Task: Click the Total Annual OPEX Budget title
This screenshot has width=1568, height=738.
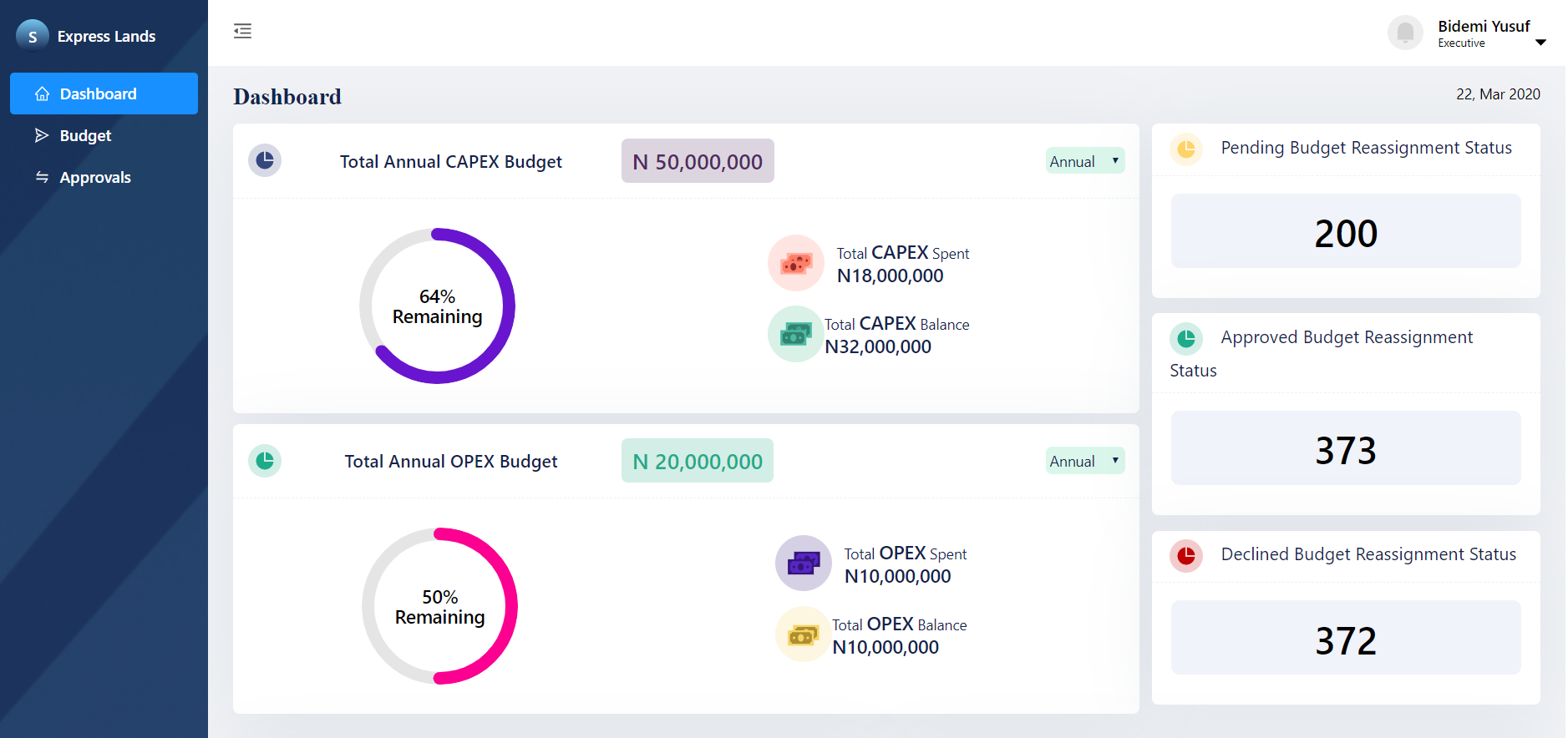Action: tap(451, 462)
